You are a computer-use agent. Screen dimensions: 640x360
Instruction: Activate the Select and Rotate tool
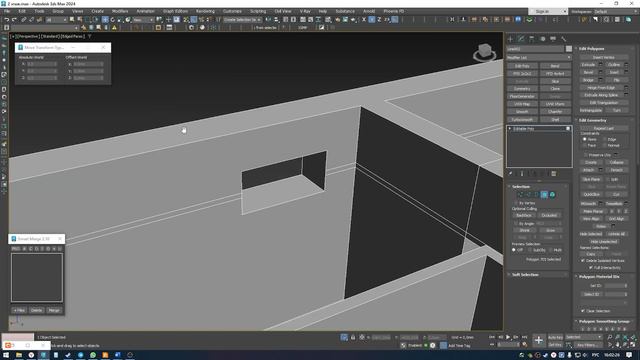pos(113,20)
